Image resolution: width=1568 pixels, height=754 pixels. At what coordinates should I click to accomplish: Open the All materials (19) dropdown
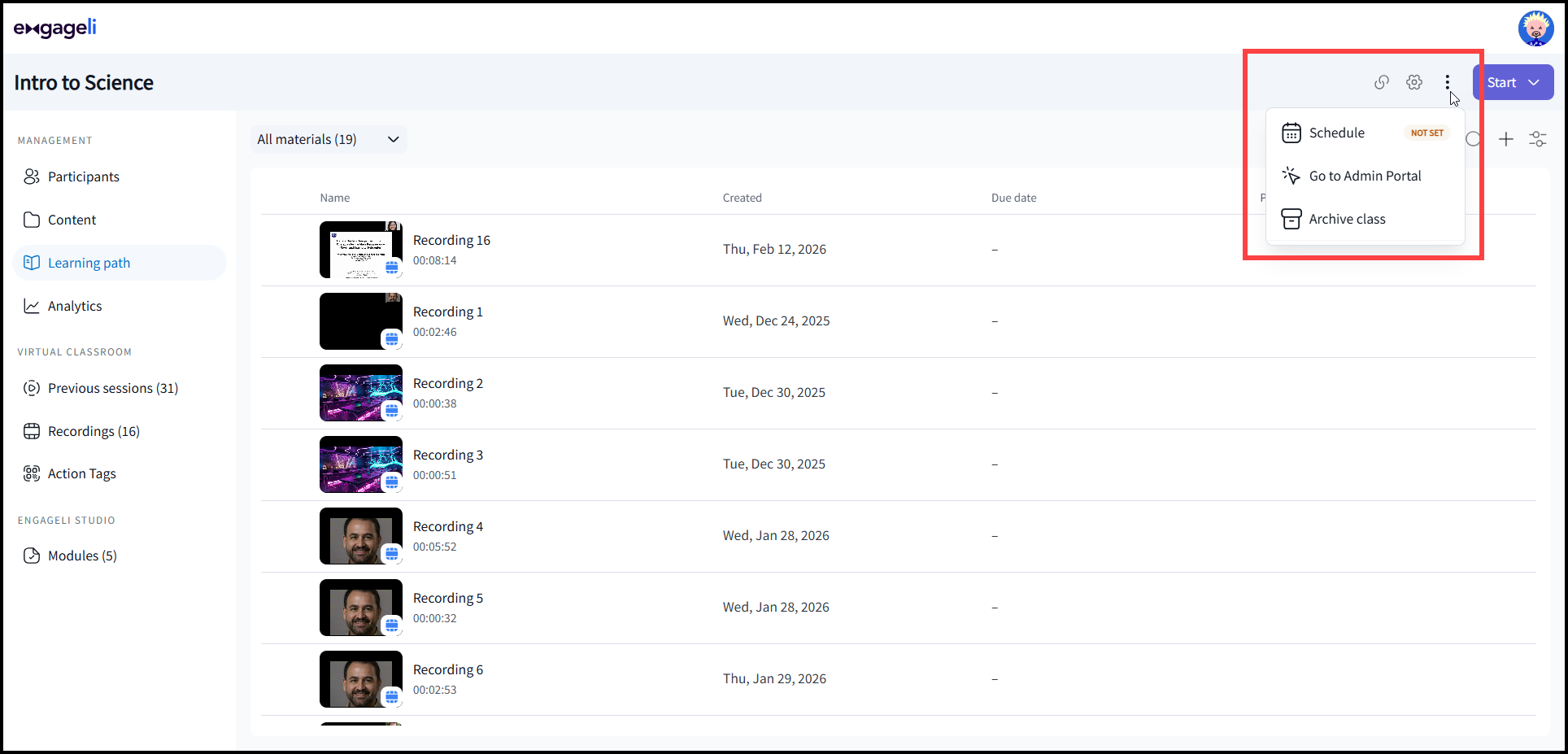[328, 139]
